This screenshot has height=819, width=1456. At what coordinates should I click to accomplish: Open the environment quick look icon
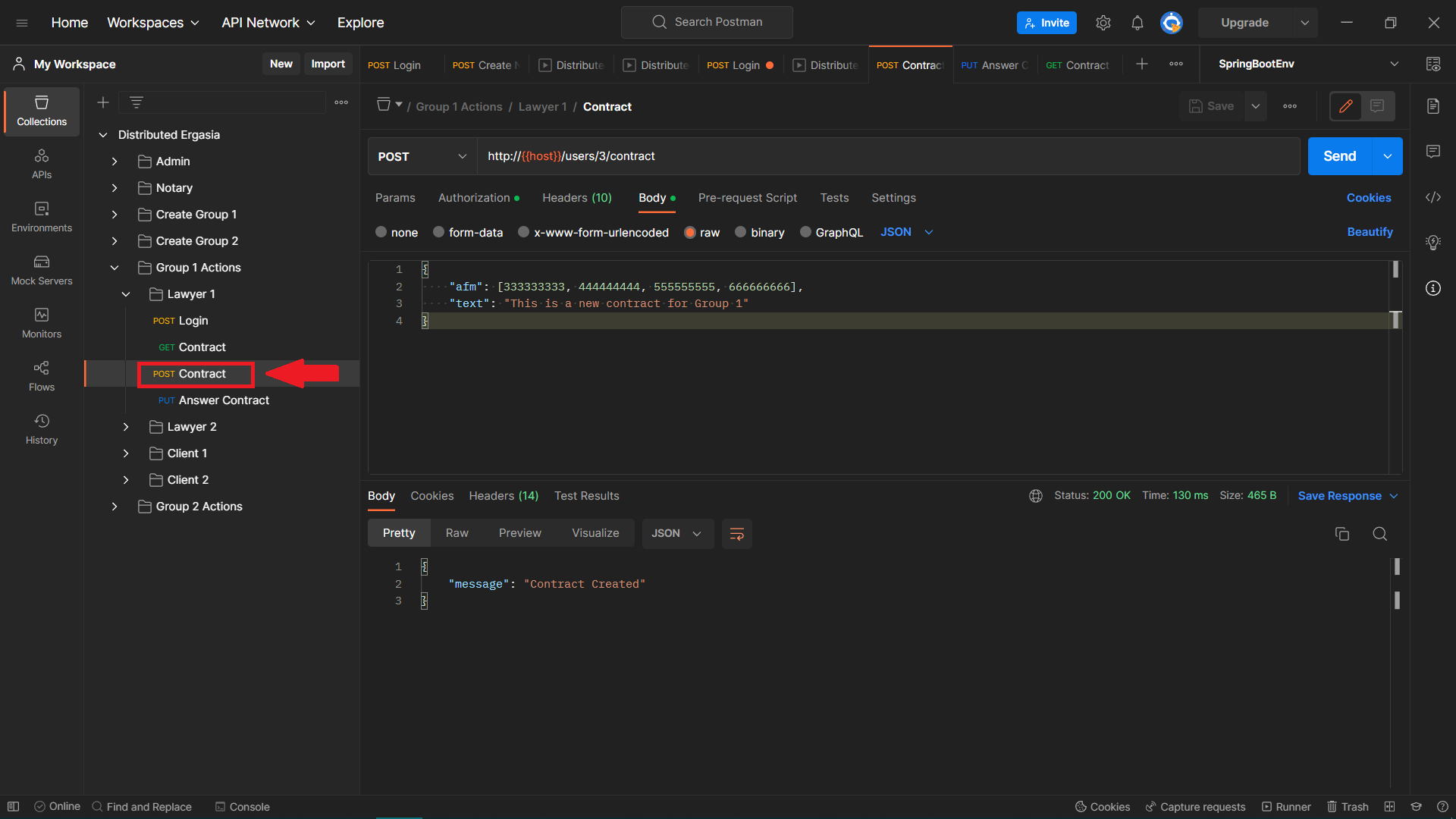click(x=1433, y=64)
